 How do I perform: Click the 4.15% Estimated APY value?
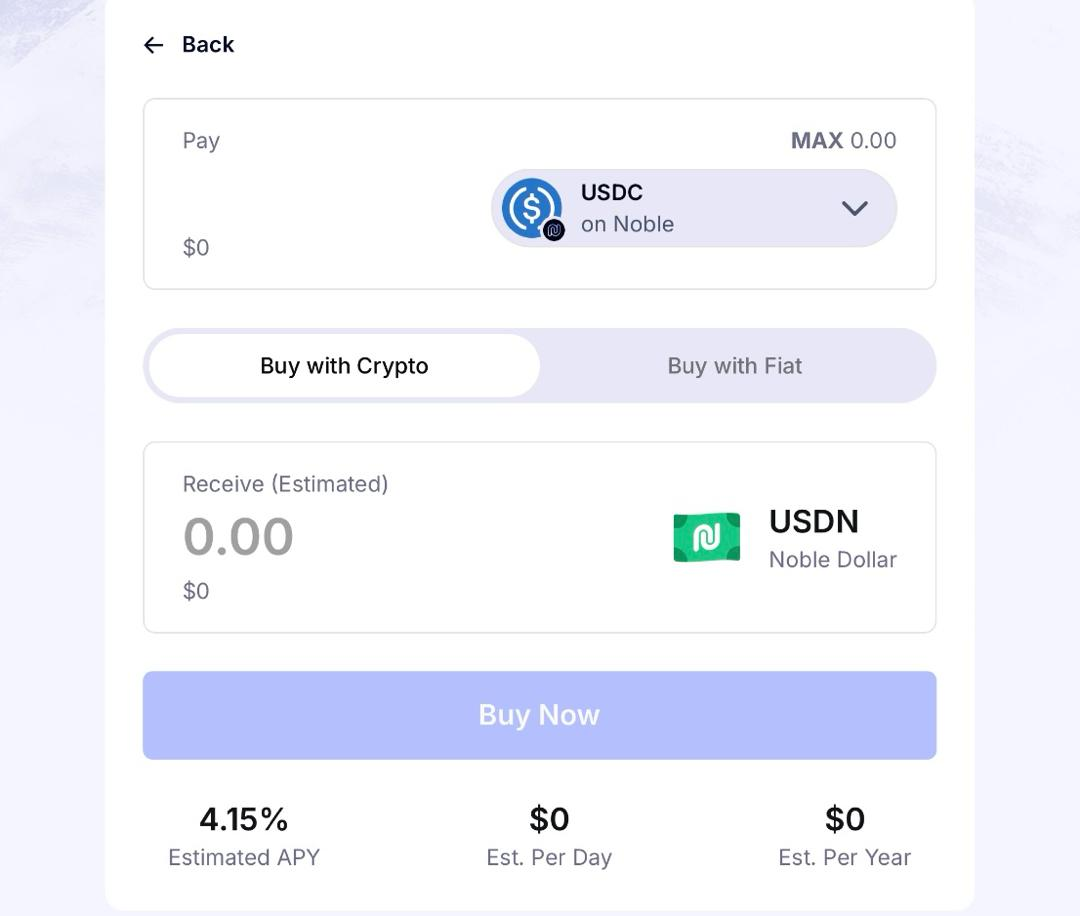243,818
